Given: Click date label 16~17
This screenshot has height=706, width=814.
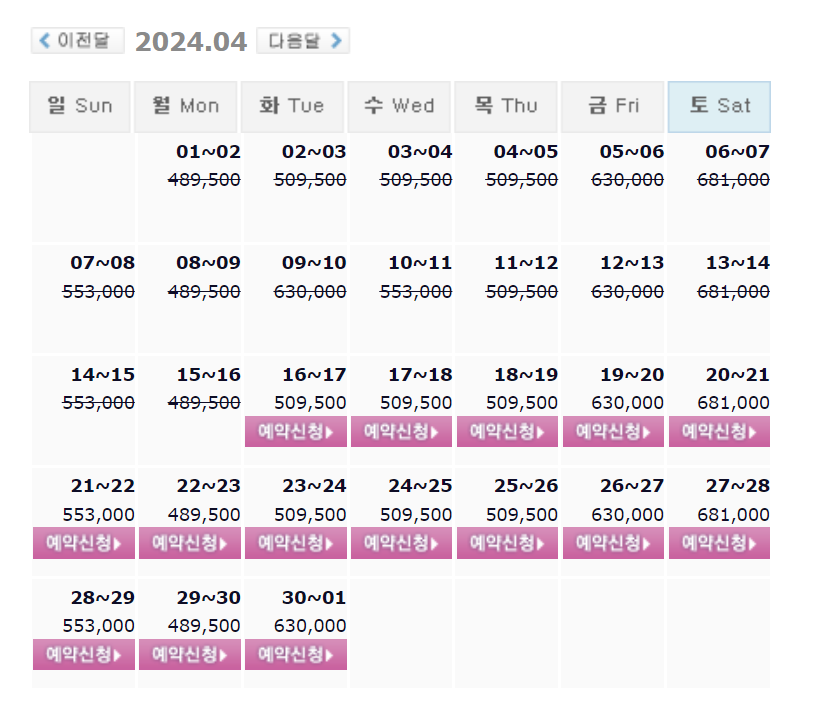Looking at the screenshot, I should 314,375.
